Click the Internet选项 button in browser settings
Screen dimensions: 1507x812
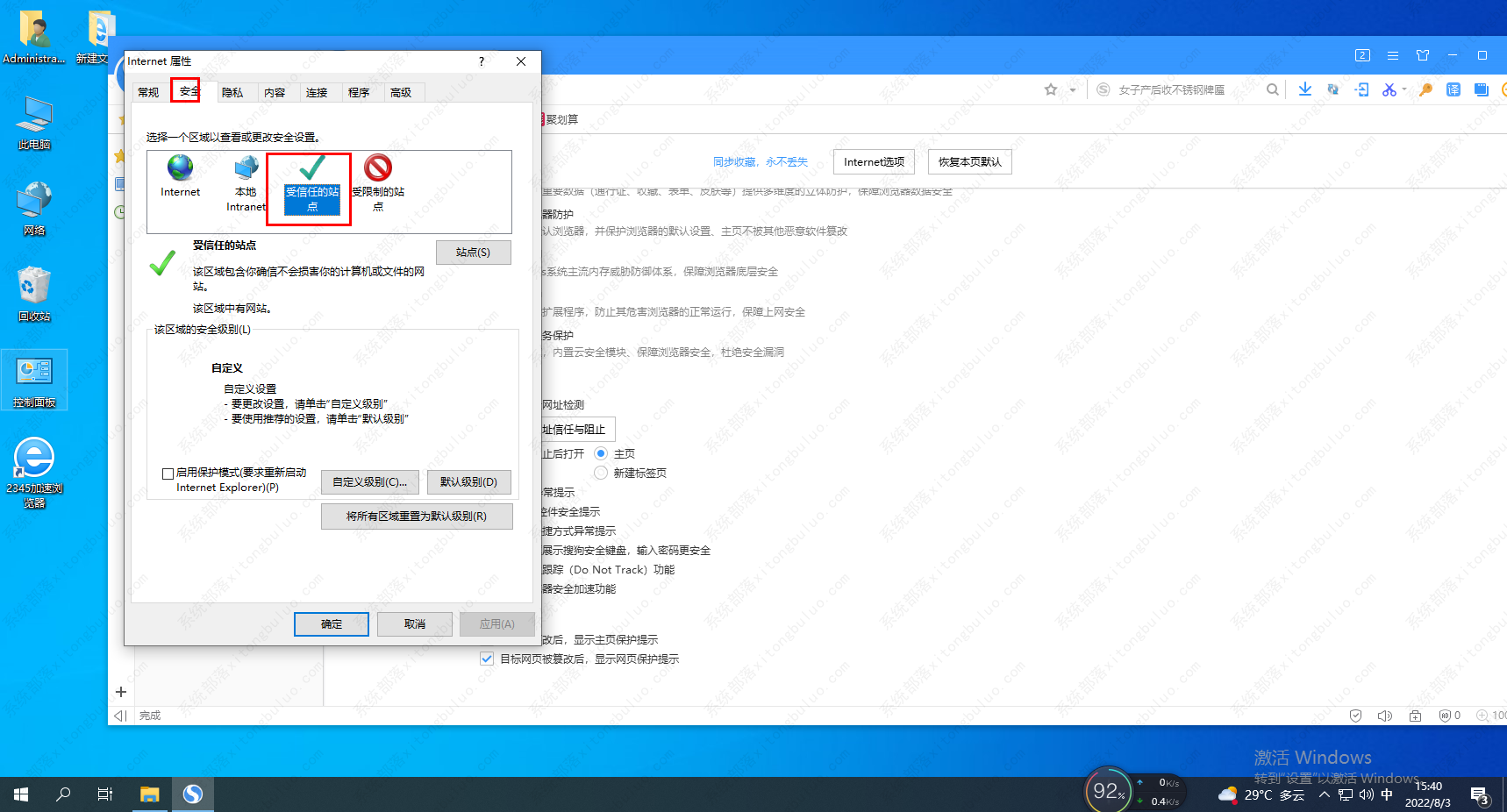pos(874,161)
